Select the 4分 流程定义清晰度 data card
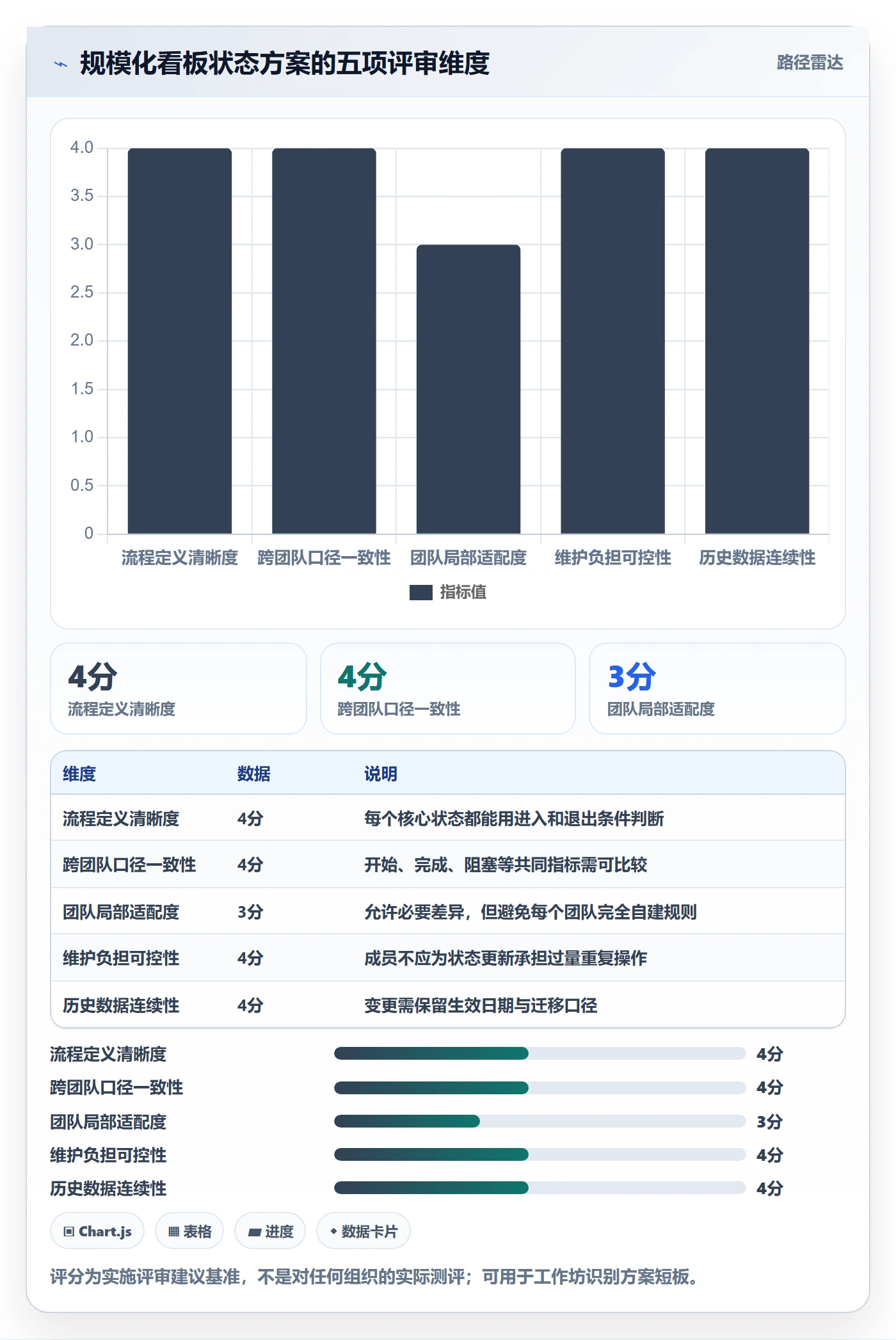The image size is (896, 1340). tap(179, 689)
